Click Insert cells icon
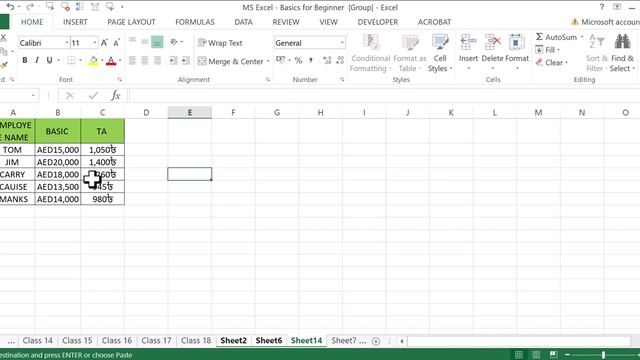 click(468, 42)
